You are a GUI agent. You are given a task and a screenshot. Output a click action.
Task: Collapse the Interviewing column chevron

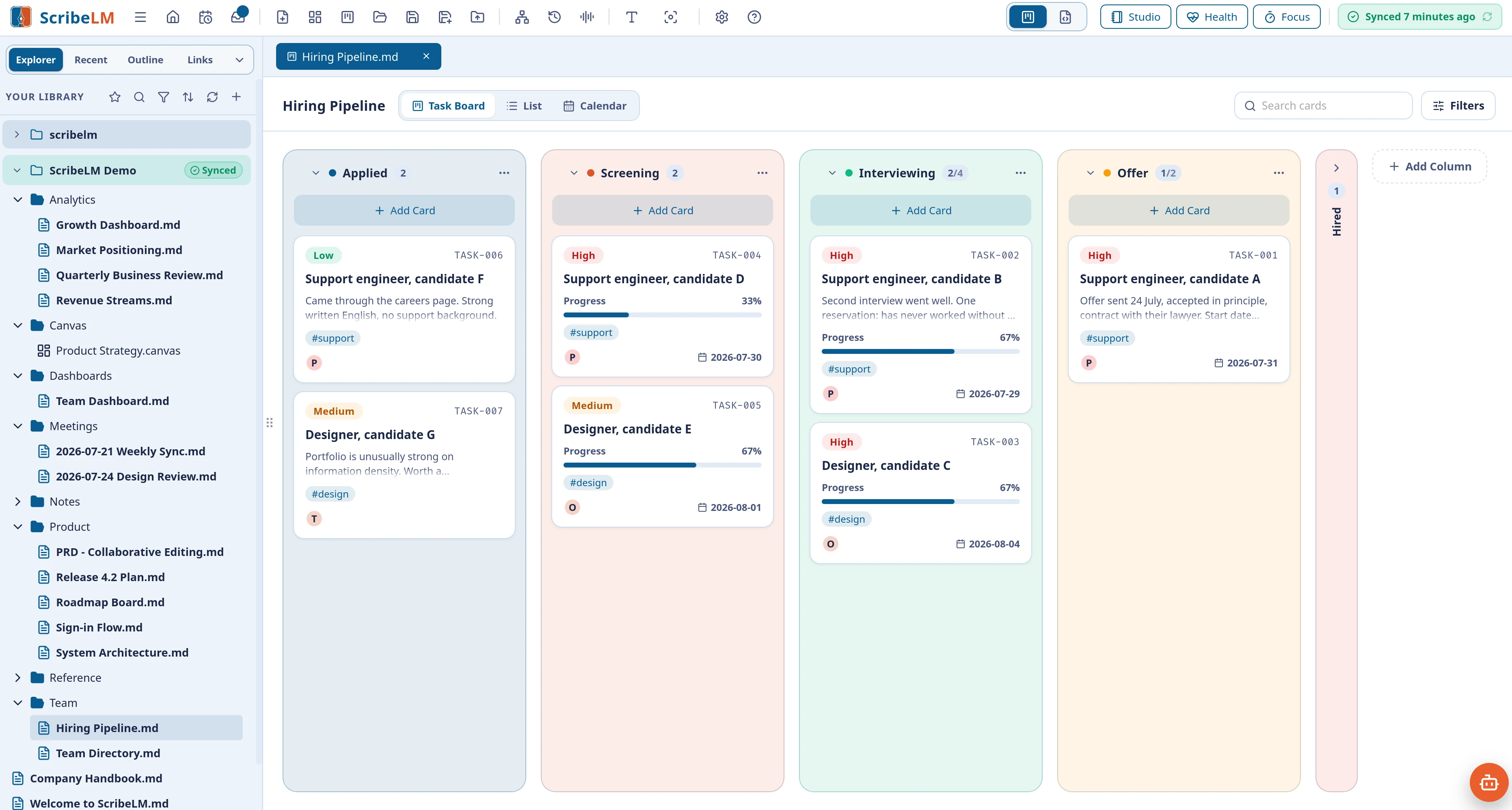(832, 173)
